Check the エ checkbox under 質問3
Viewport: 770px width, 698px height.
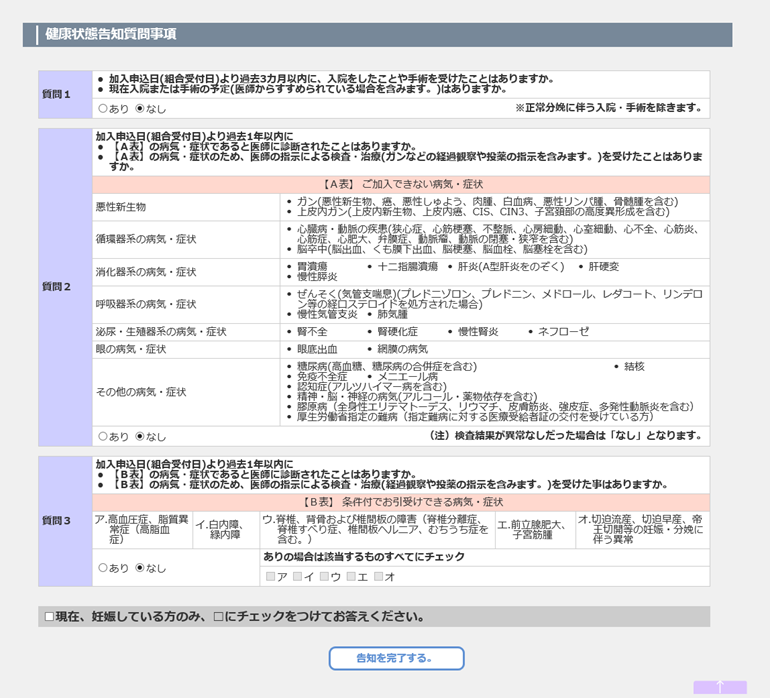(x=352, y=576)
